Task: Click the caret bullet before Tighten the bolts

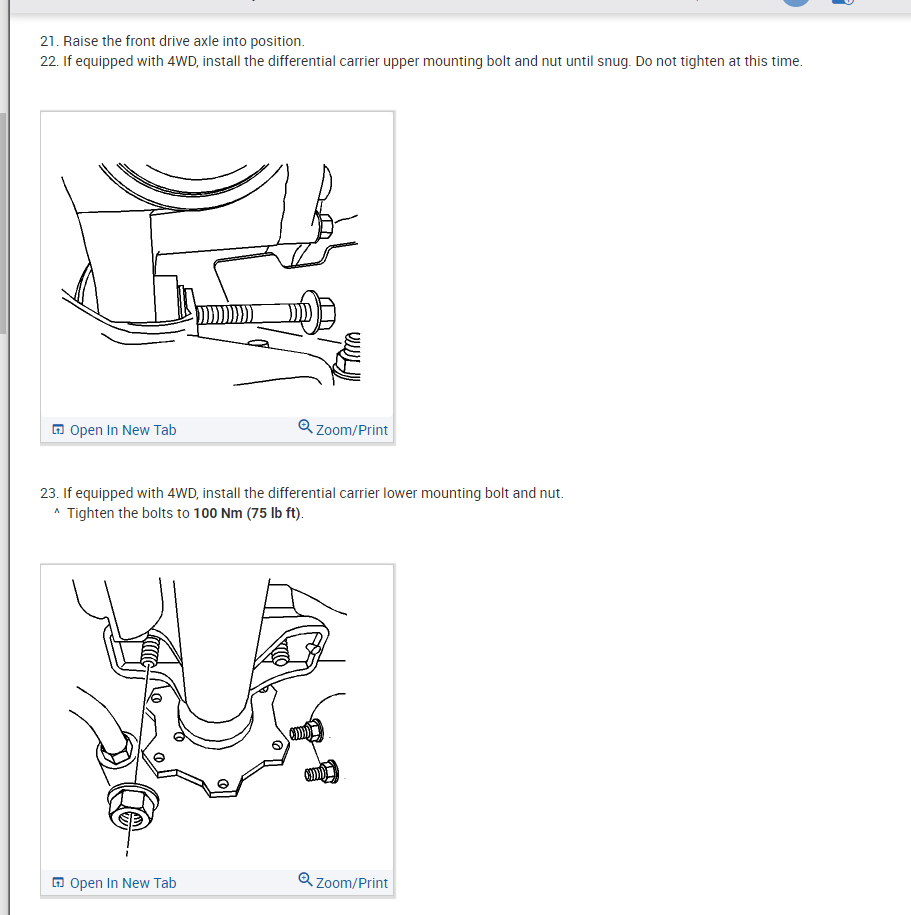Action: (x=57, y=512)
